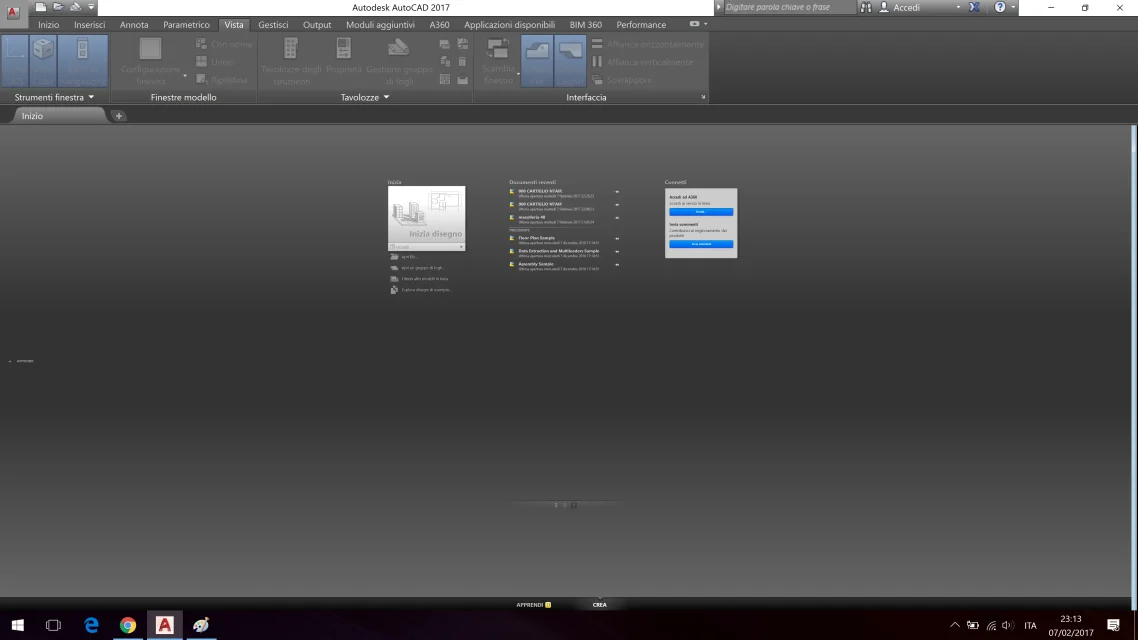The height and width of the screenshot is (640, 1138).
Task: Launch AutoCAD from the Windows taskbar icon
Action: 164,625
